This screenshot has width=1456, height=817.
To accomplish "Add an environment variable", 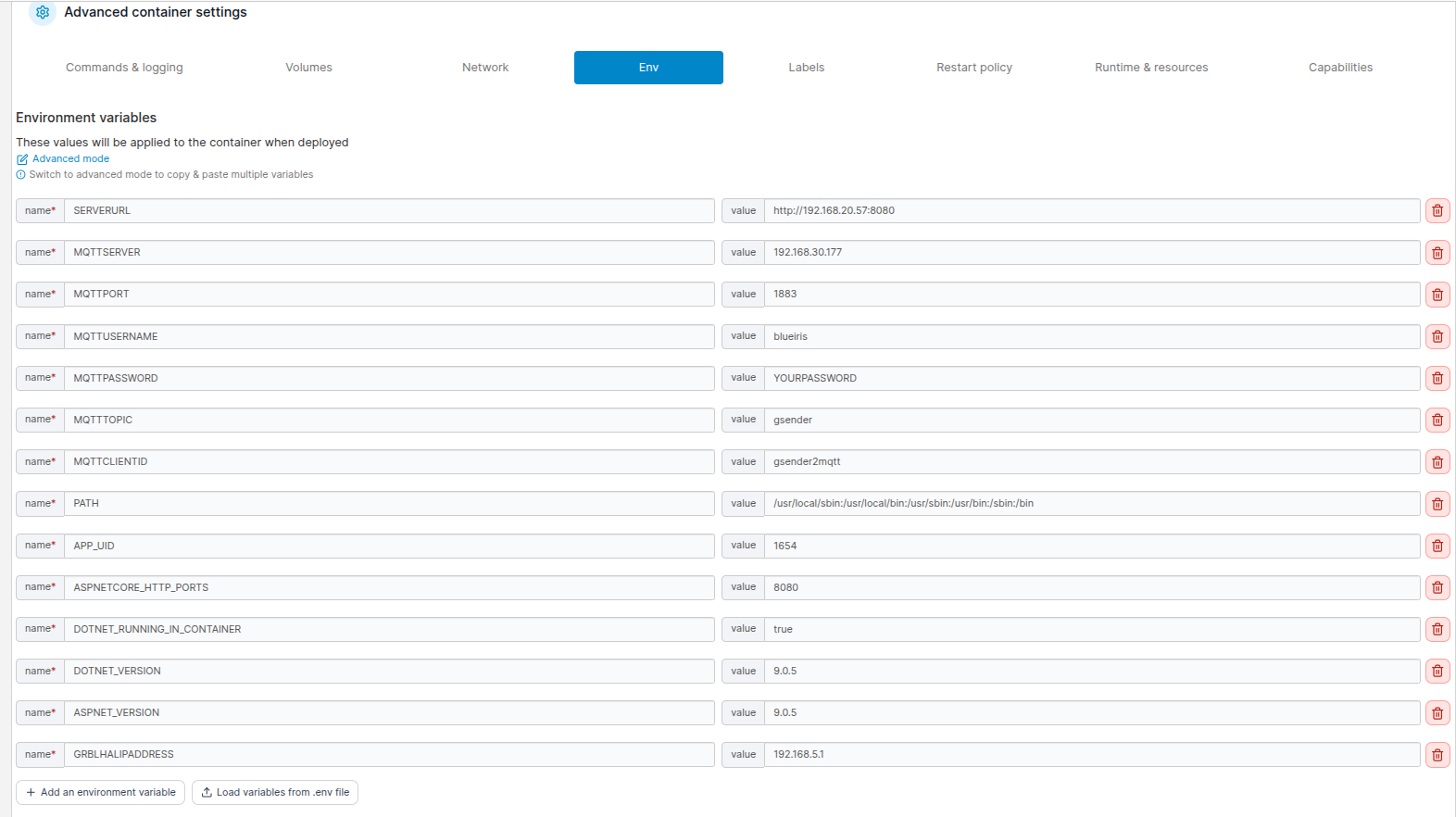I will (x=100, y=792).
